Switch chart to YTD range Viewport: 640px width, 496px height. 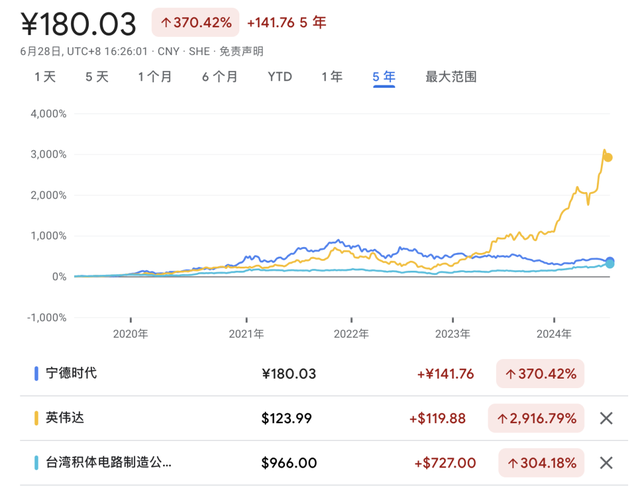coord(280,76)
